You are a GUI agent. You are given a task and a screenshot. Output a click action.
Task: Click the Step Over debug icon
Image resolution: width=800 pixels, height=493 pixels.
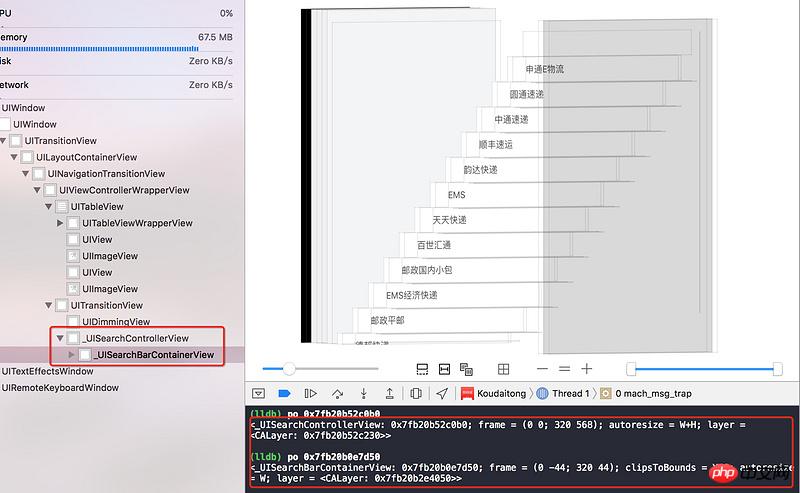pos(337,393)
